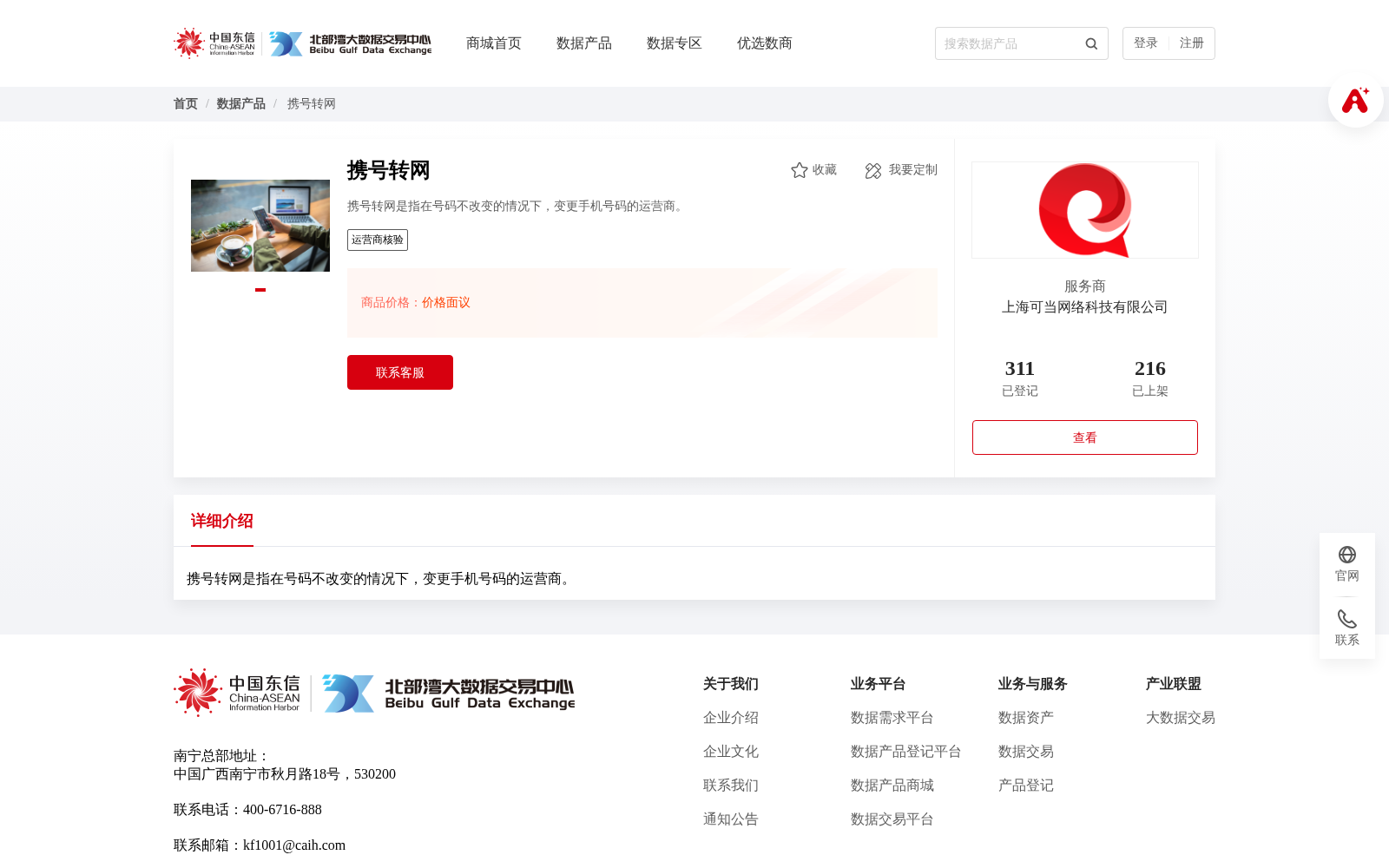Click the 业务与服务 footer heading
This screenshot has height=868, width=1389.
click(1033, 684)
